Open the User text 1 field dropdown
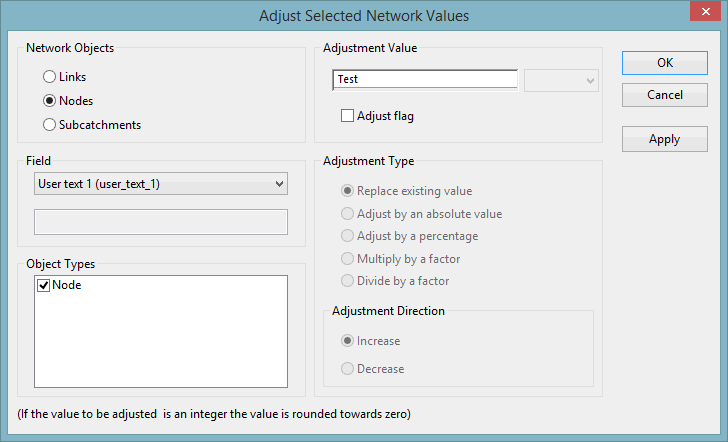The image size is (728, 442). pyautogui.click(x=160, y=184)
